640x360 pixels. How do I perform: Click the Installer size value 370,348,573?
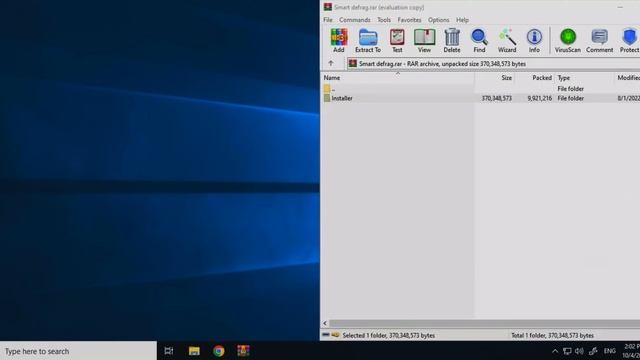[496, 98]
